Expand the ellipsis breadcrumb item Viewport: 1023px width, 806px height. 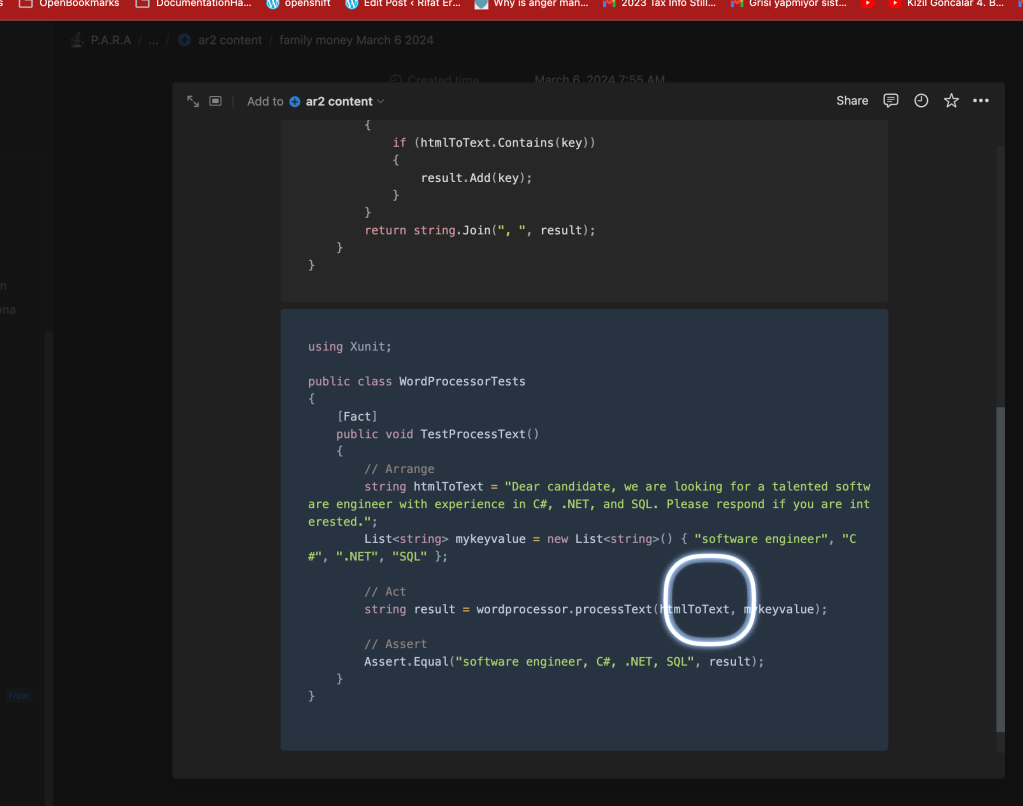[153, 40]
